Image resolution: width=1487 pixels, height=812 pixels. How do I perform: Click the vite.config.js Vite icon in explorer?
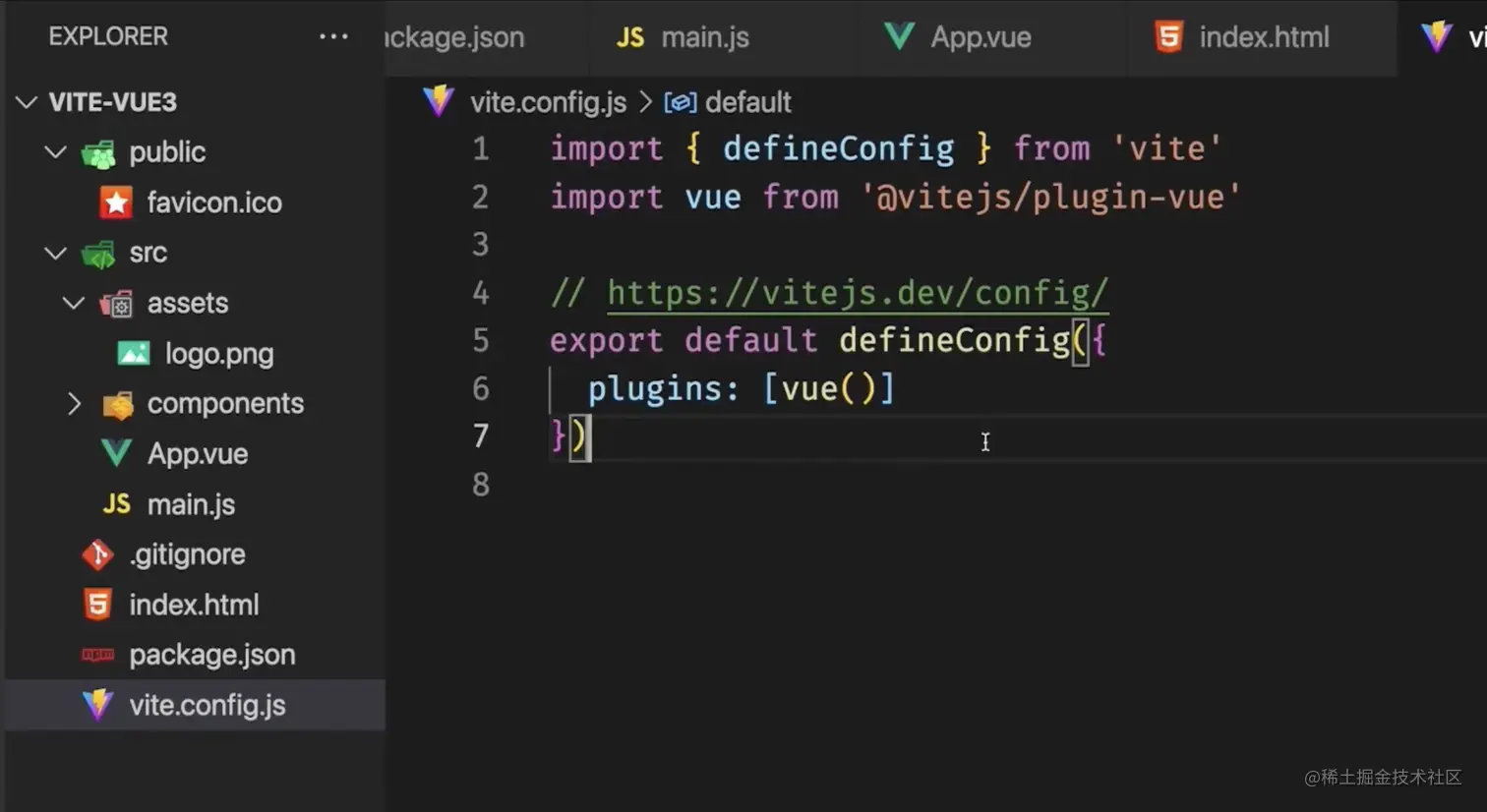point(97,705)
